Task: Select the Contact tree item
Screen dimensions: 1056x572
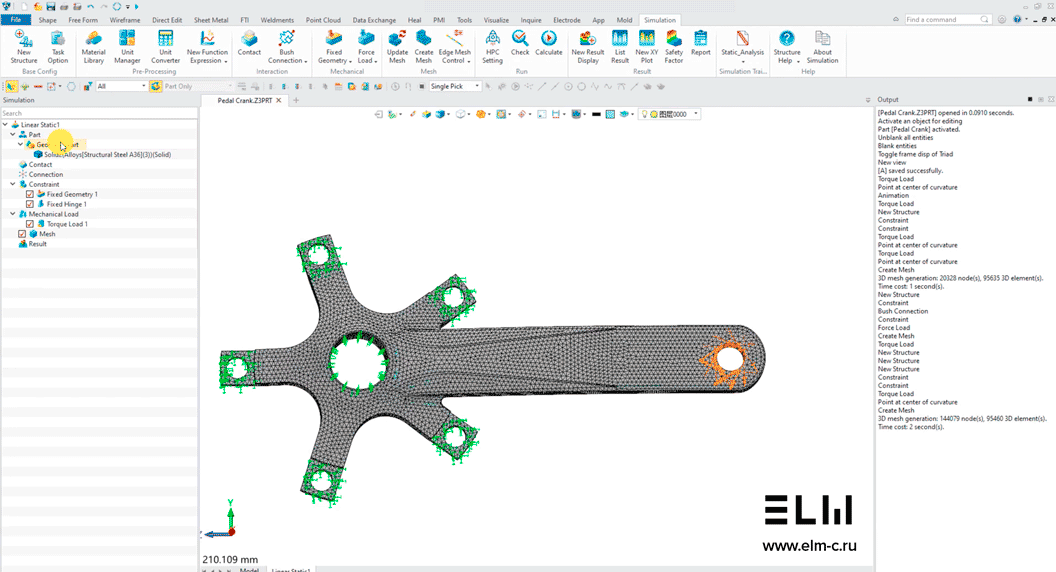Action: click(x=40, y=164)
